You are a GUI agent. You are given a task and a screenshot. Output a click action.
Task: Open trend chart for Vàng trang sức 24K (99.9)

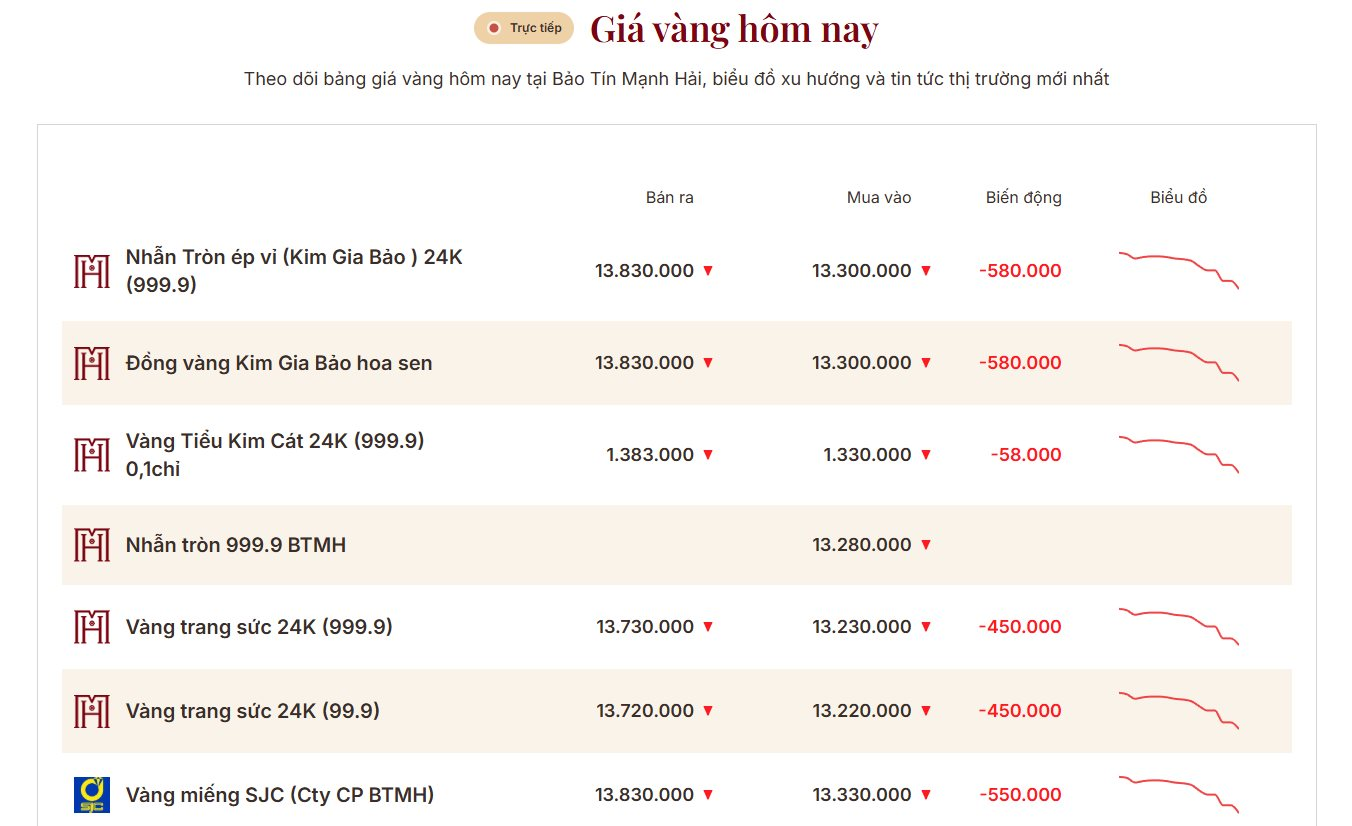coord(1179,710)
